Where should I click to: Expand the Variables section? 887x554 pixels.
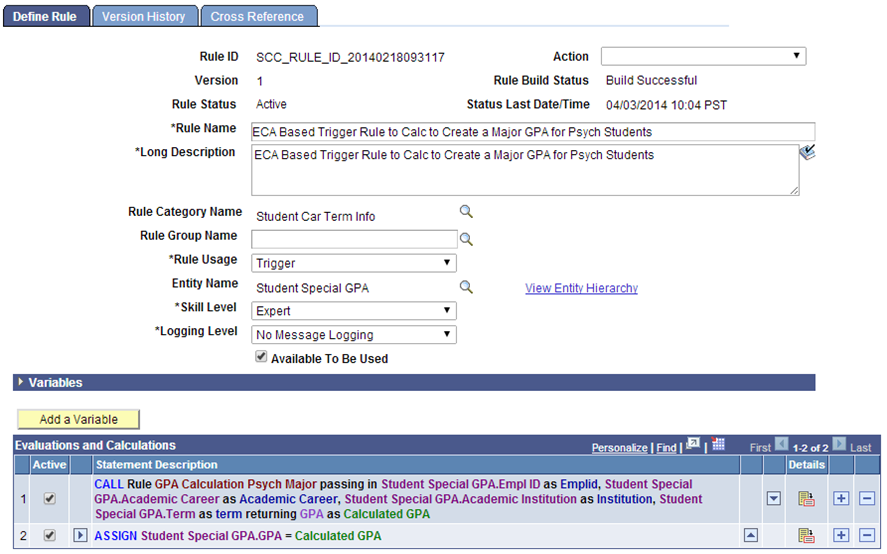click(x=21, y=382)
